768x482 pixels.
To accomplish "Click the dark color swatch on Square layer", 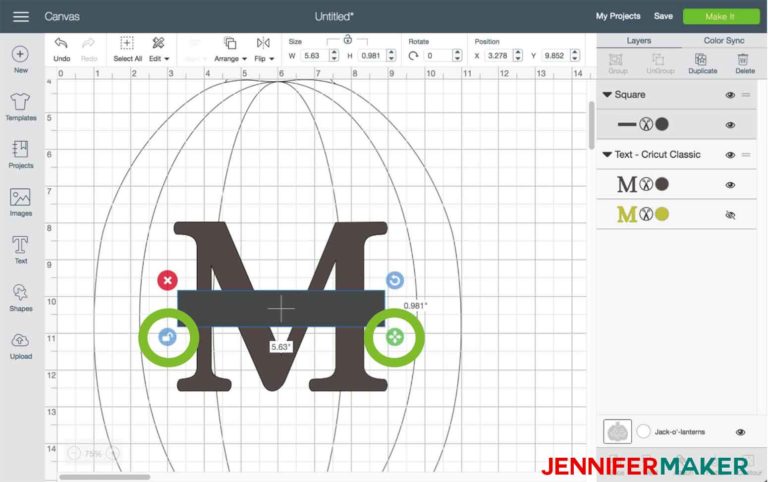I will tap(662, 124).
